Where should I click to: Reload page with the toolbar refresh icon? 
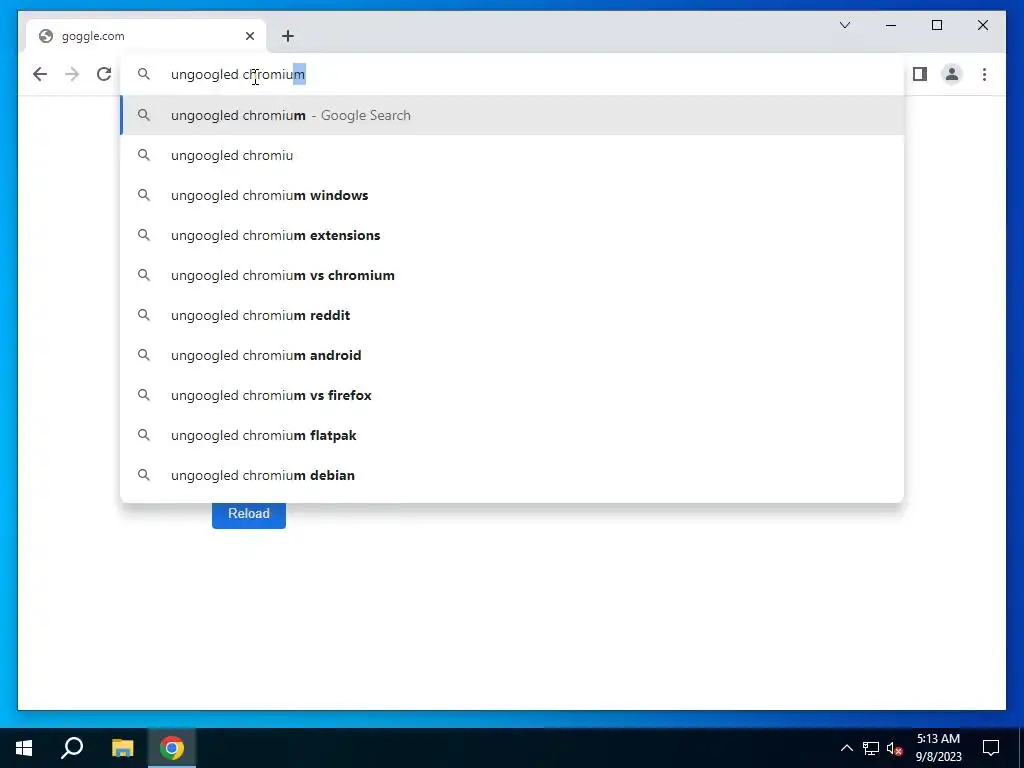(x=104, y=74)
